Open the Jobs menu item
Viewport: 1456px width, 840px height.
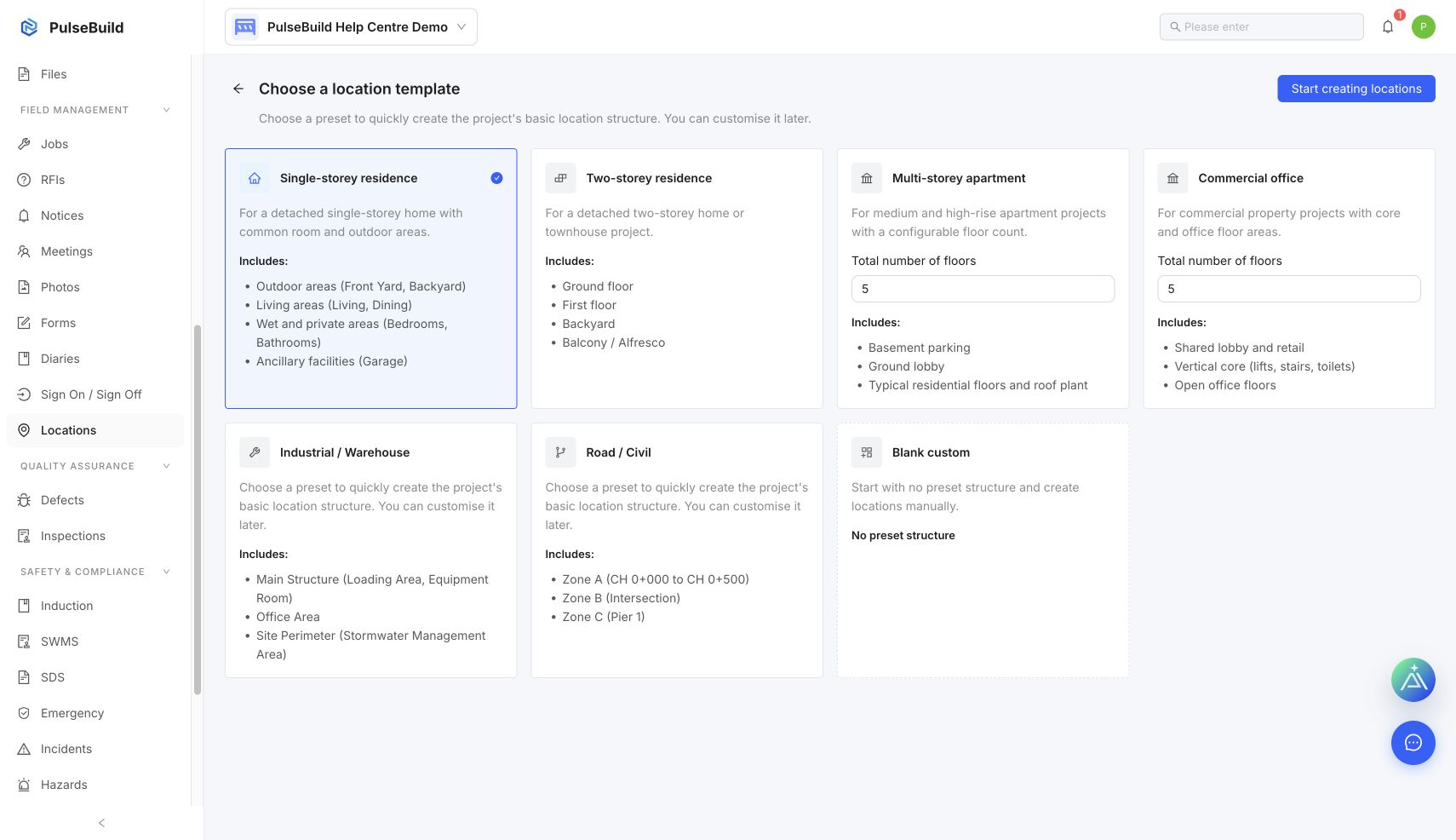95,144
